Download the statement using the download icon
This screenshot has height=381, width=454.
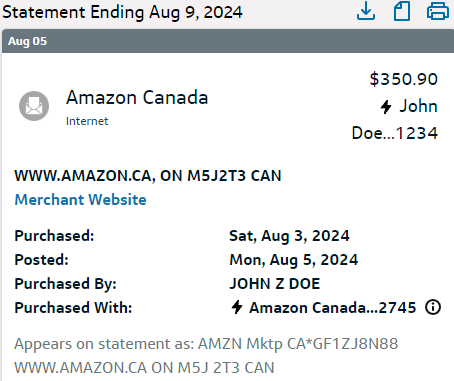[x=366, y=11]
